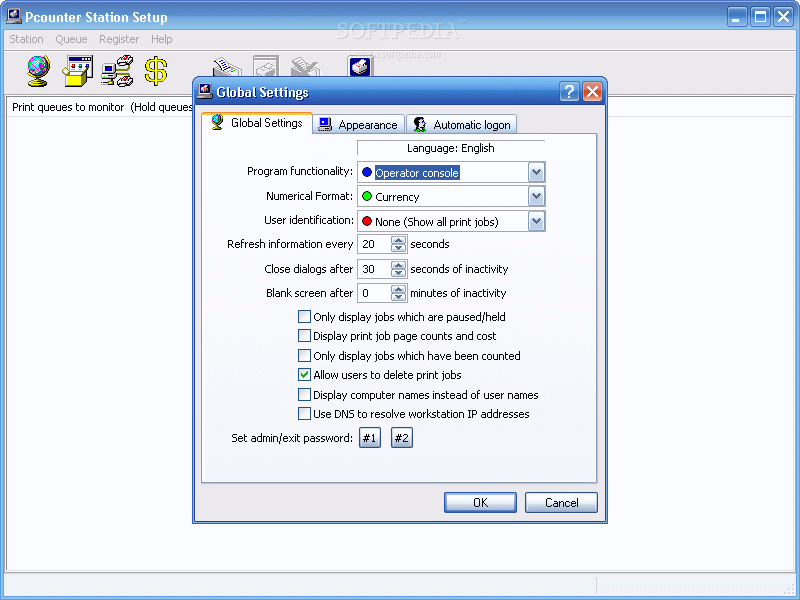The height and width of the screenshot is (600, 800).
Task: Click the Language: English button
Action: click(x=451, y=148)
